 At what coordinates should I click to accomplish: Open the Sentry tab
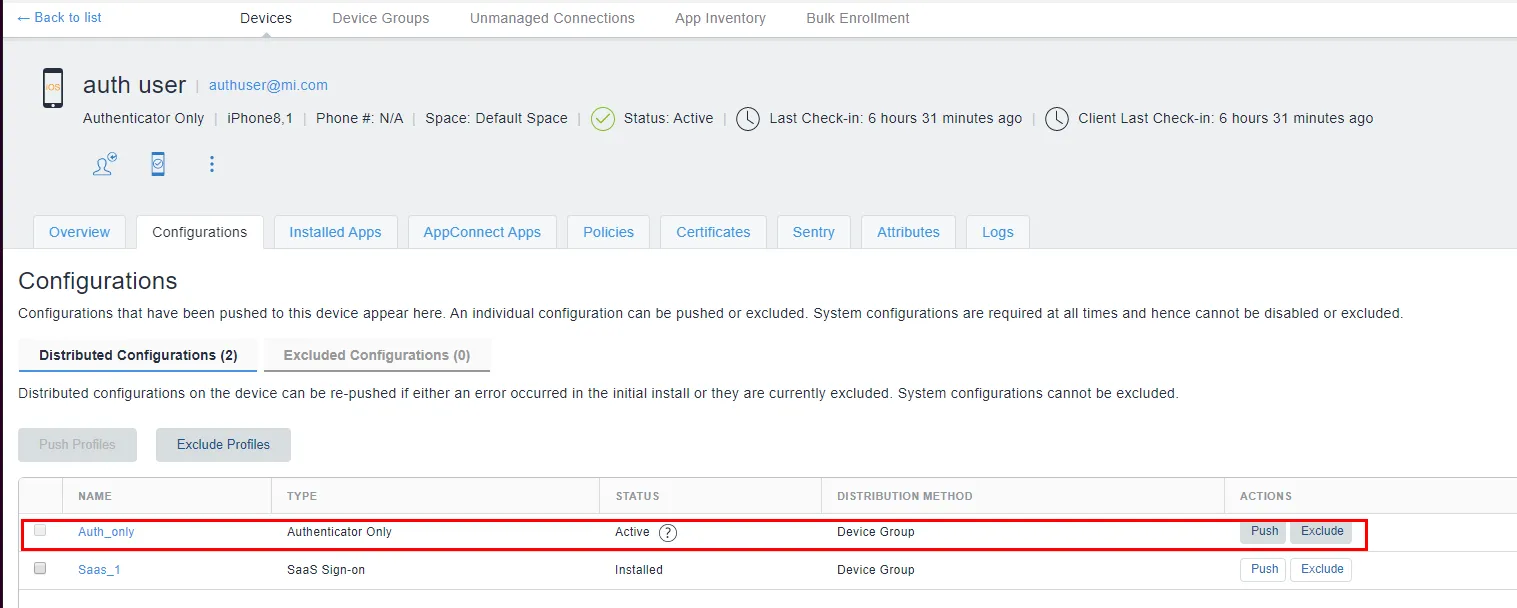point(814,232)
